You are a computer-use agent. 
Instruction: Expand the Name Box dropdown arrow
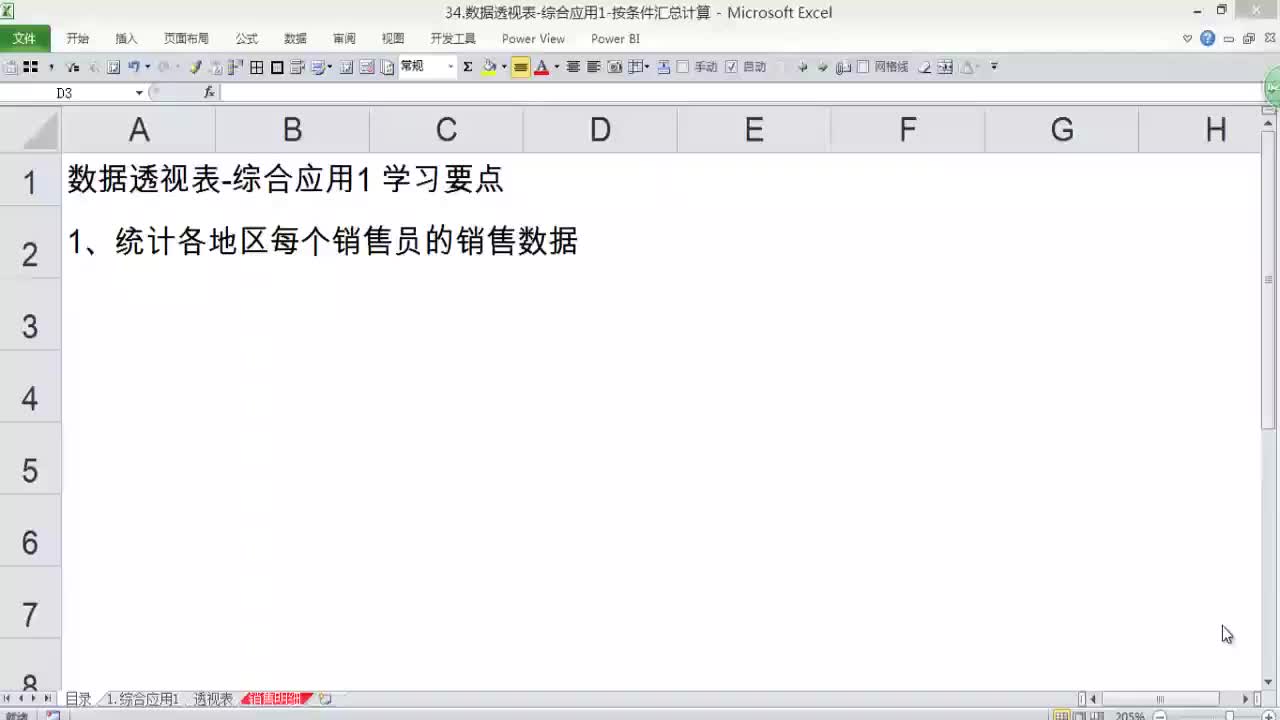coord(139,93)
